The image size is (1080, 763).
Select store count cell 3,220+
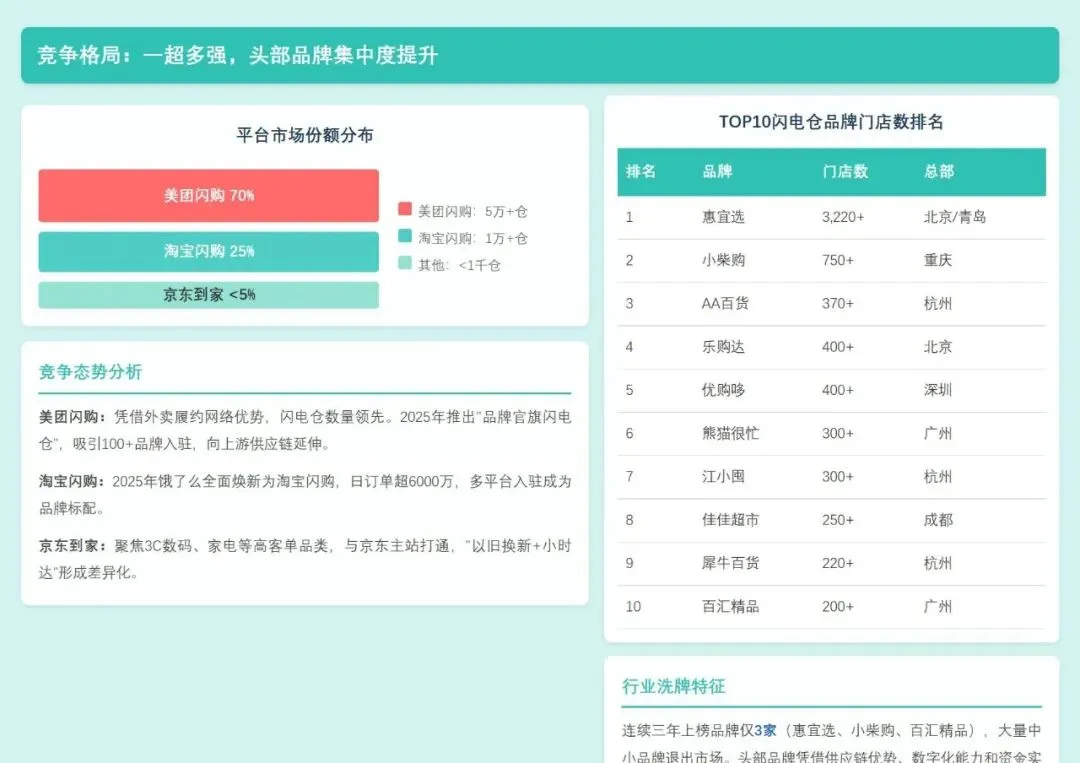point(843,217)
